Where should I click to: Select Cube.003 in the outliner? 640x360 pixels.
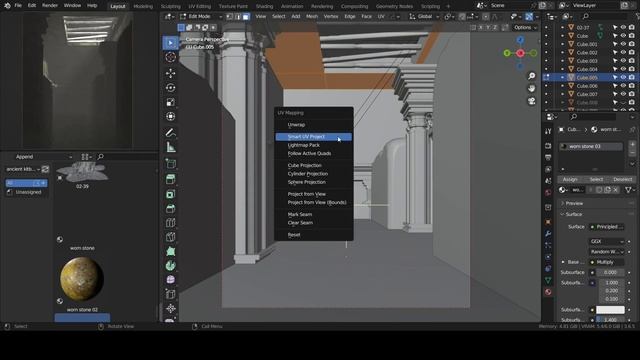pyautogui.click(x=587, y=61)
